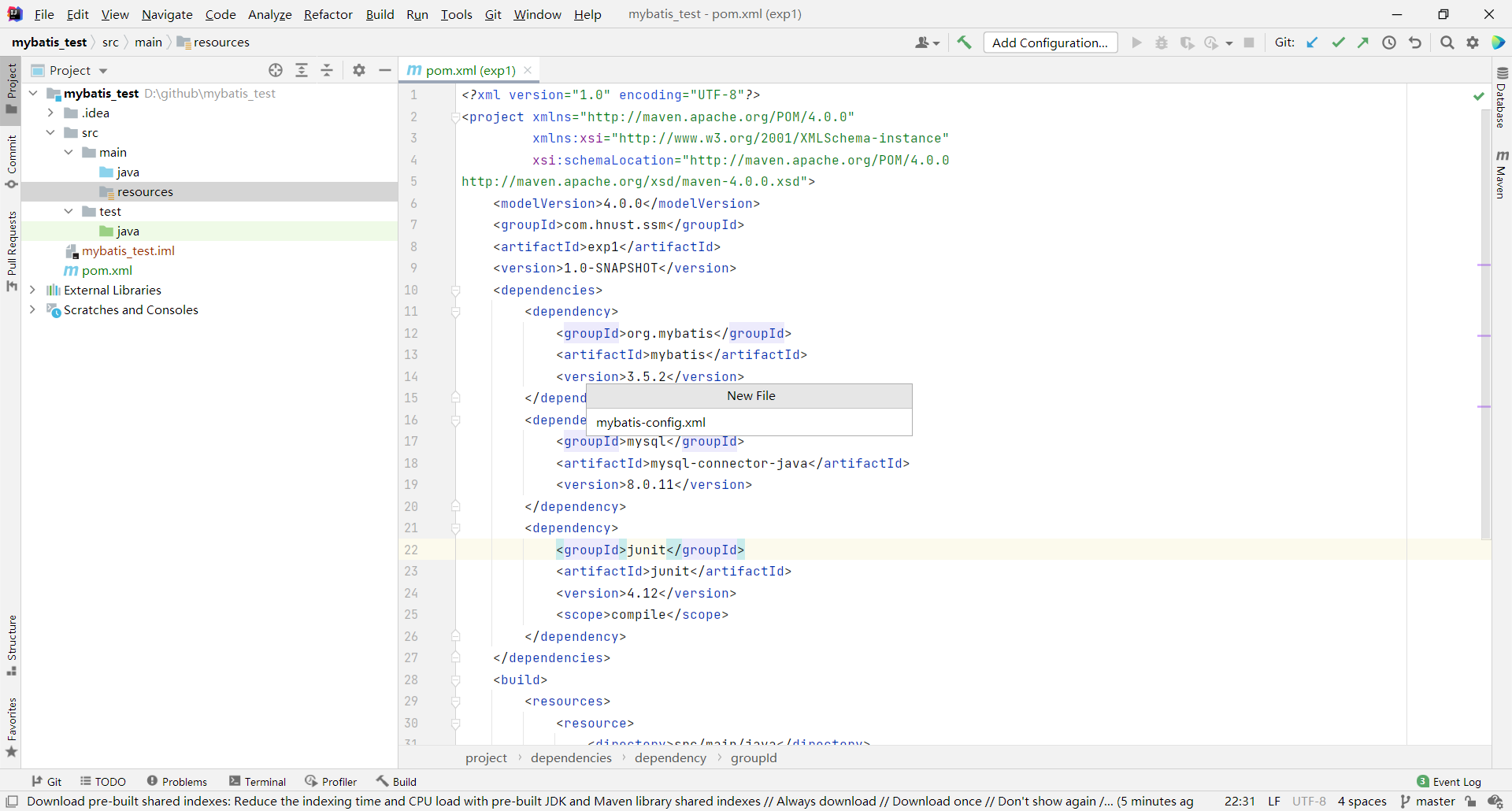
Task: Open the Maven side panel
Action: pyautogui.click(x=1502, y=174)
